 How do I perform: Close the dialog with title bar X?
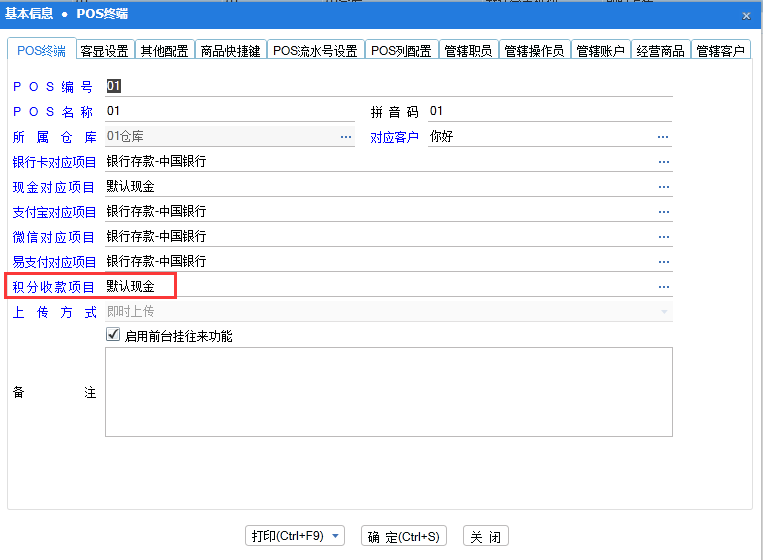point(746,15)
